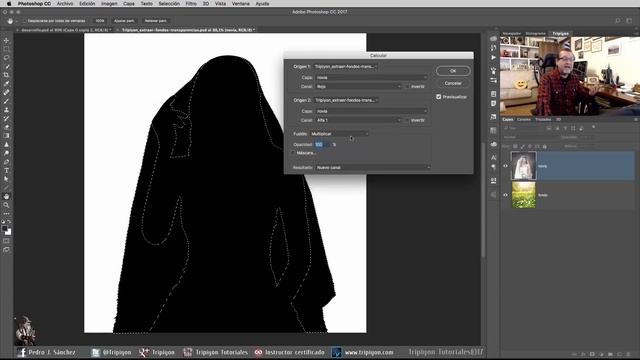Viewport: 640px width, 360px height.
Task: Select the Clone Stamp tool
Action: coord(6,109)
